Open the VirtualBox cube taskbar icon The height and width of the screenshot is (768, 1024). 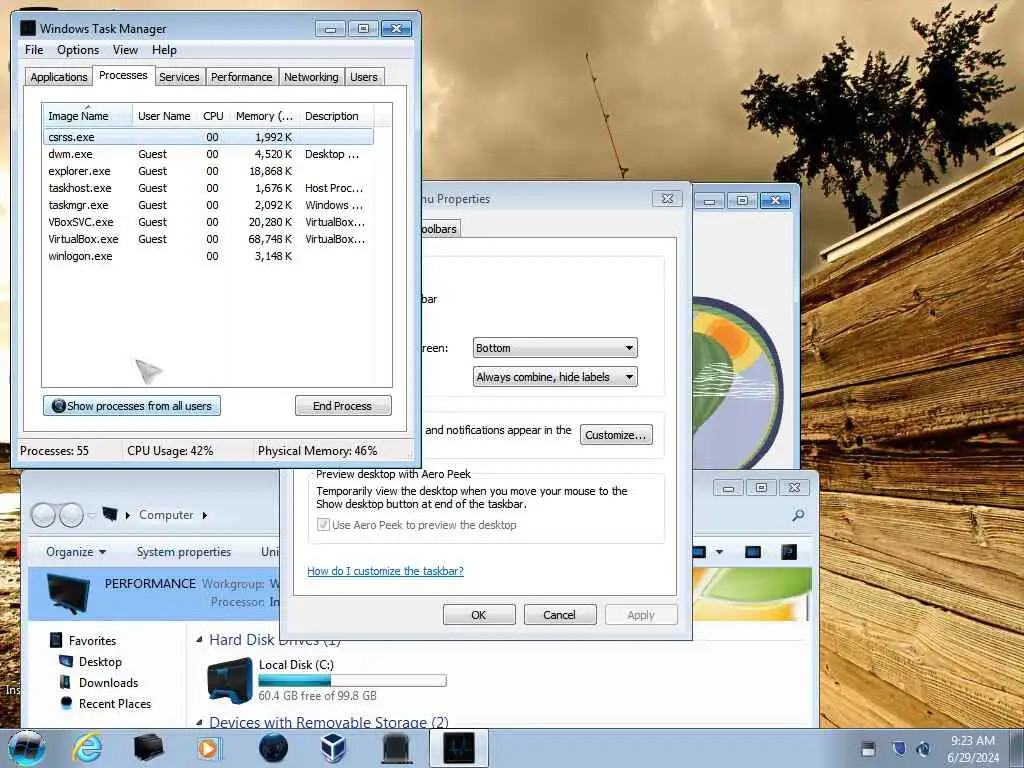click(x=334, y=747)
